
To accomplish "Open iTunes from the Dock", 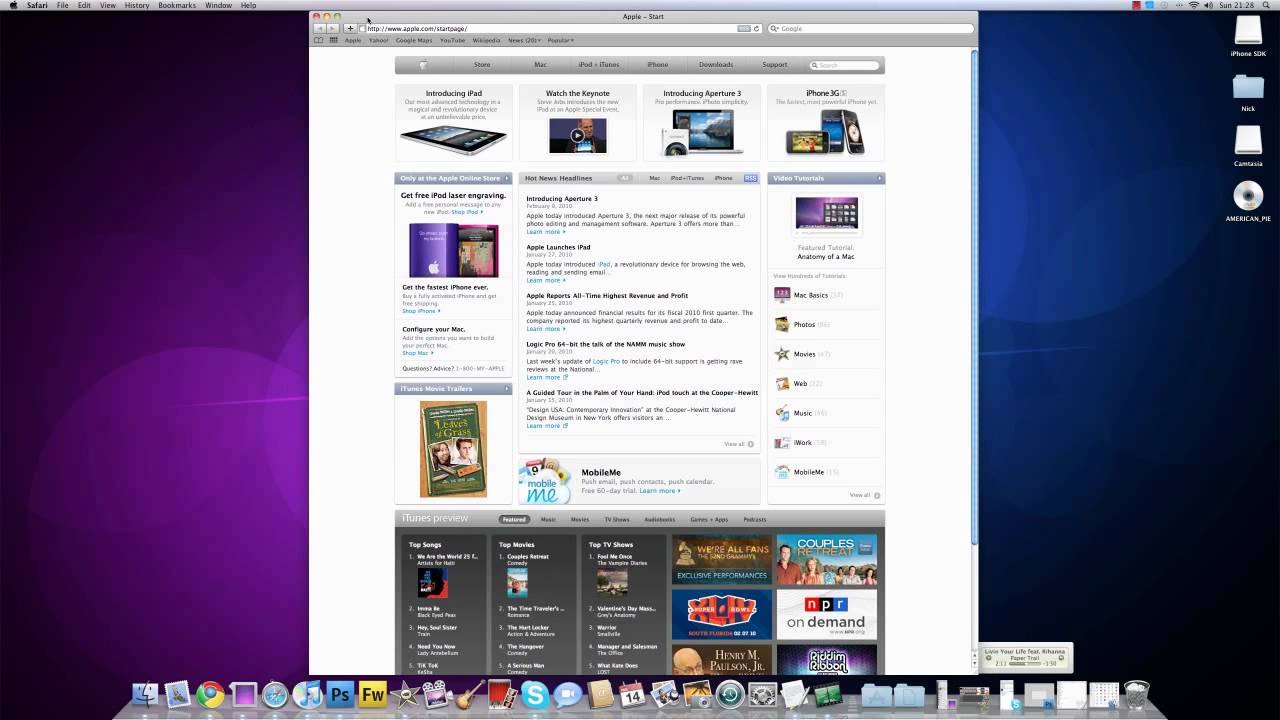I will coord(307,695).
